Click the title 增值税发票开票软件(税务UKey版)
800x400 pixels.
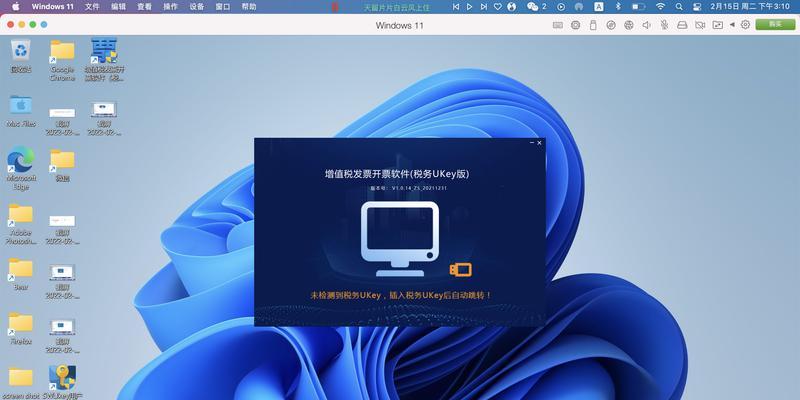[397, 174]
